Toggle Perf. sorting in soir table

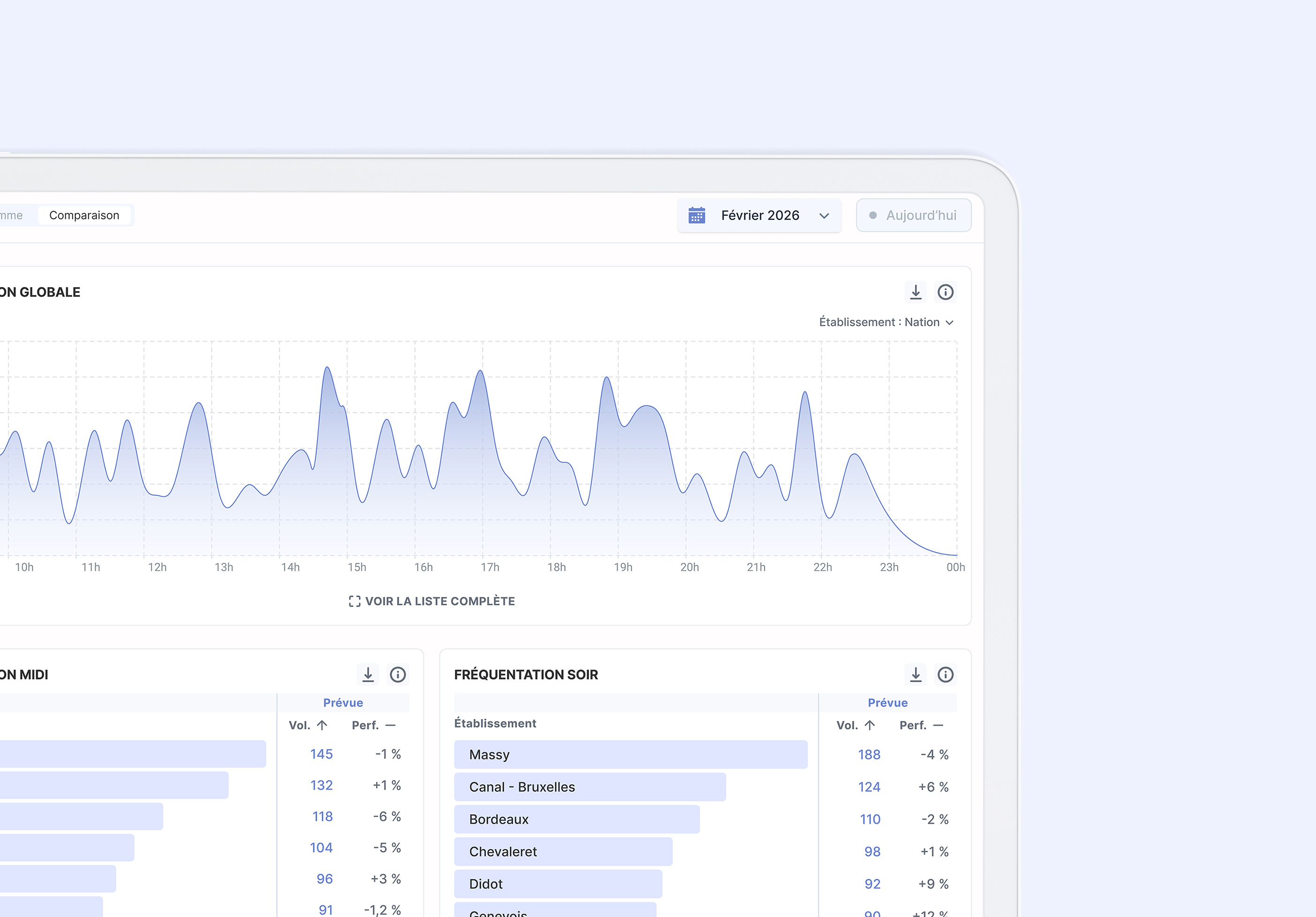[938, 725]
